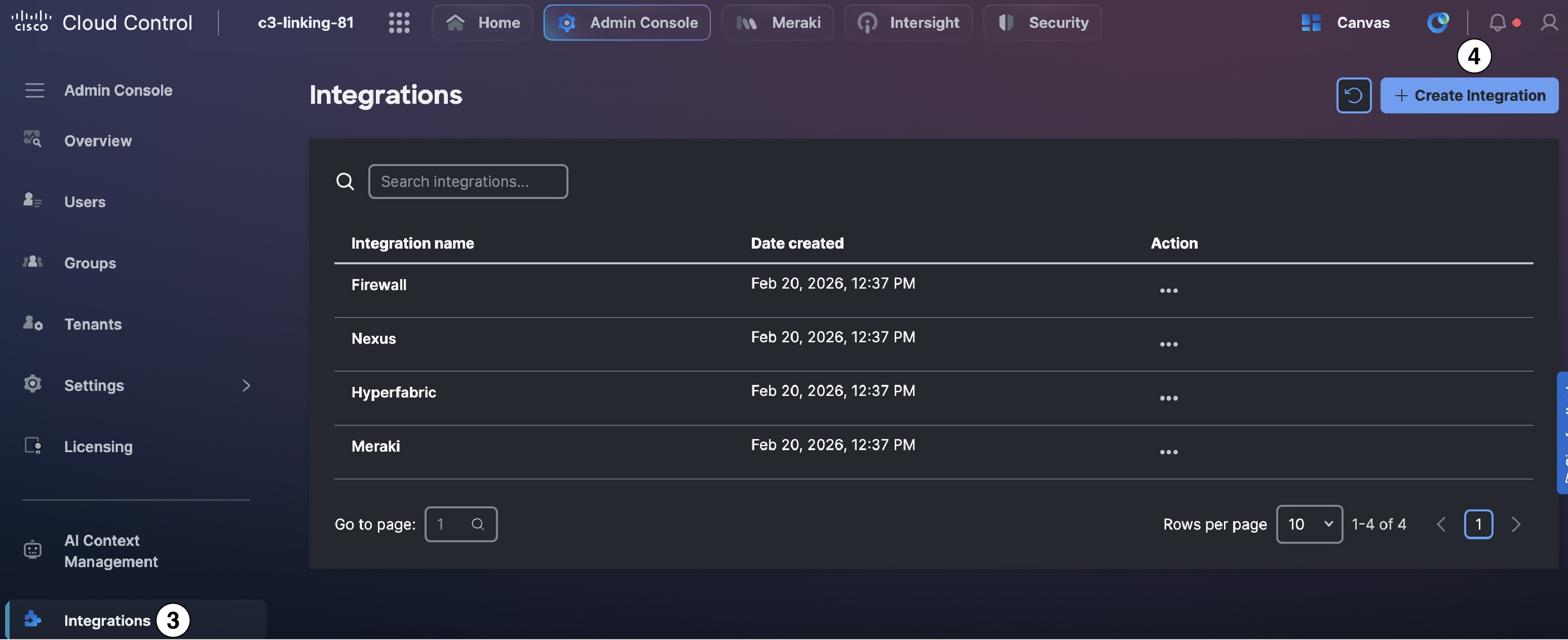Go to next page arrow
The image size is (1568, 640).
1515,524
